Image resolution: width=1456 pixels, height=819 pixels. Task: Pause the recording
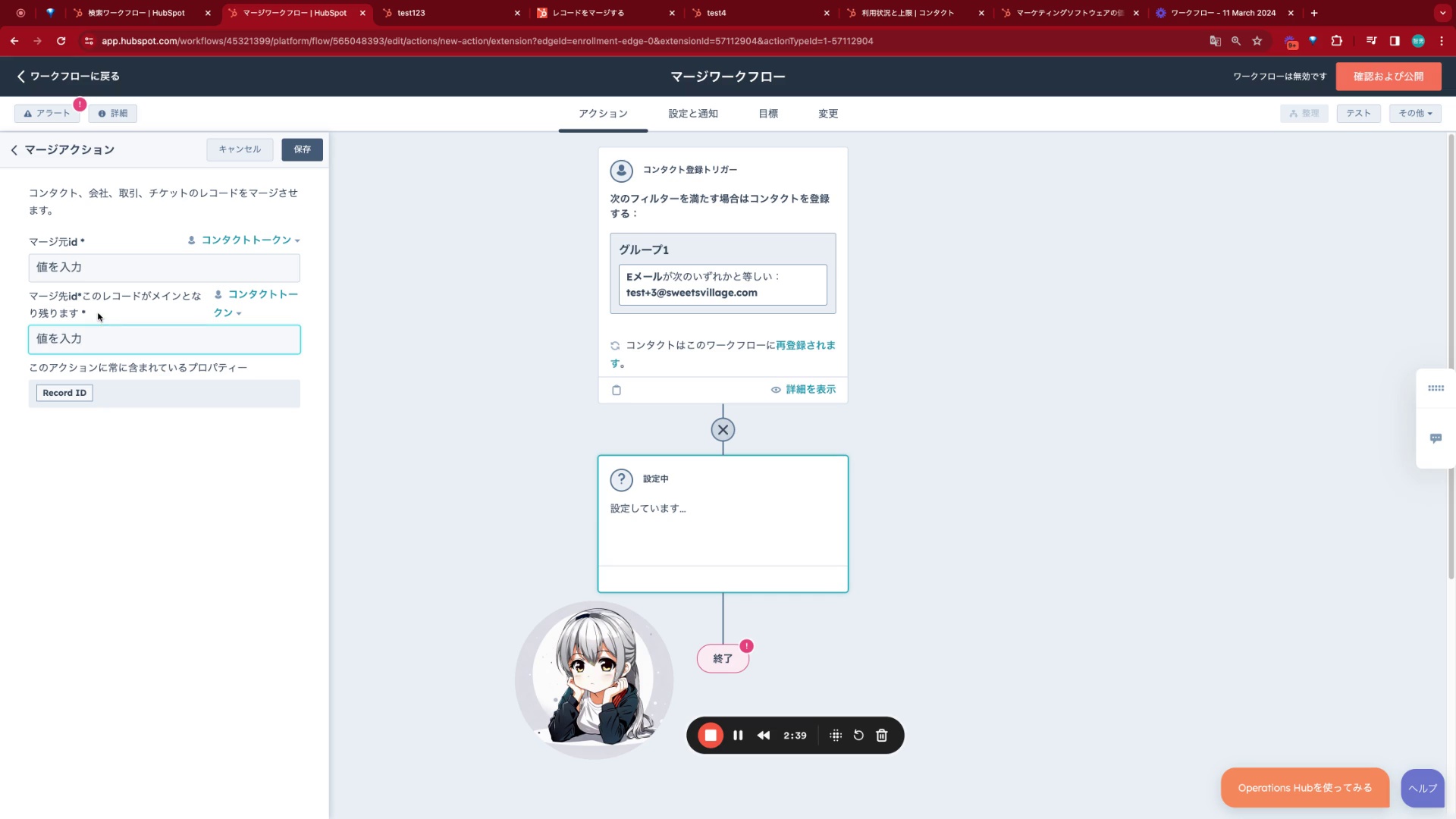coord(738,735)
